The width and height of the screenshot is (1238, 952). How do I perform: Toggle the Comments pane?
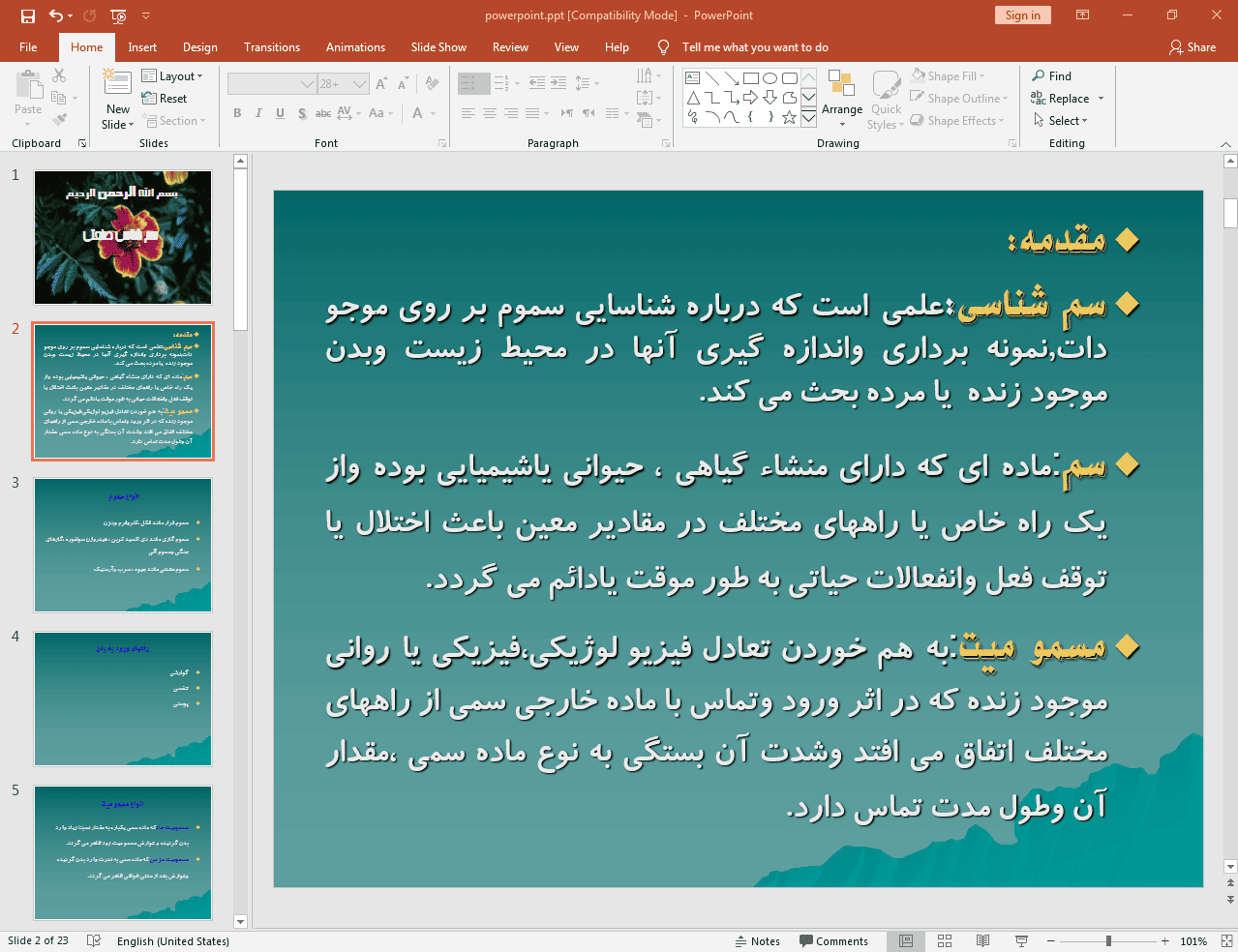[x=833, y=941]
